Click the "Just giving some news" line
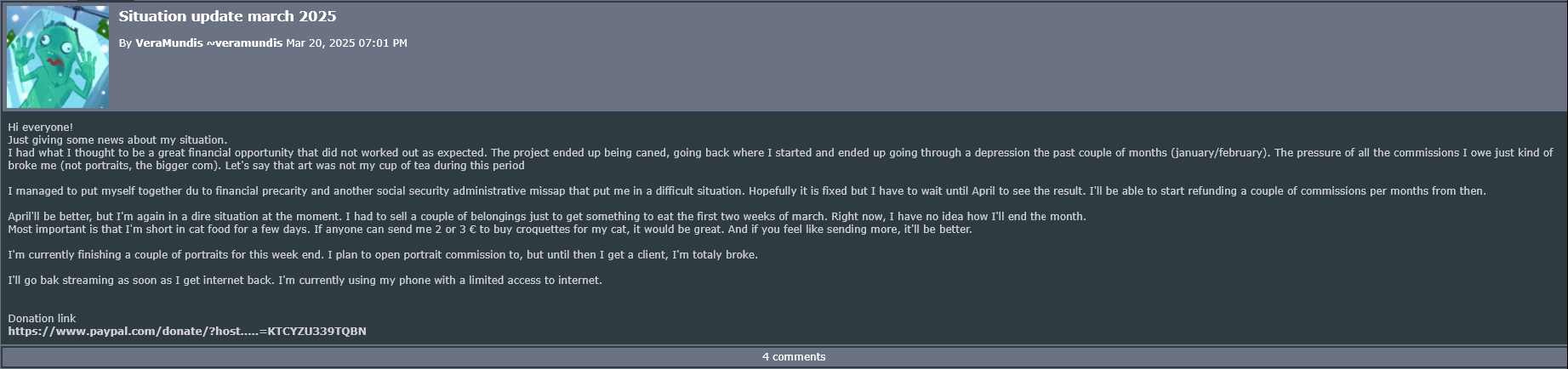This screenshot has width=1568, height=369. tap(117, 139)
